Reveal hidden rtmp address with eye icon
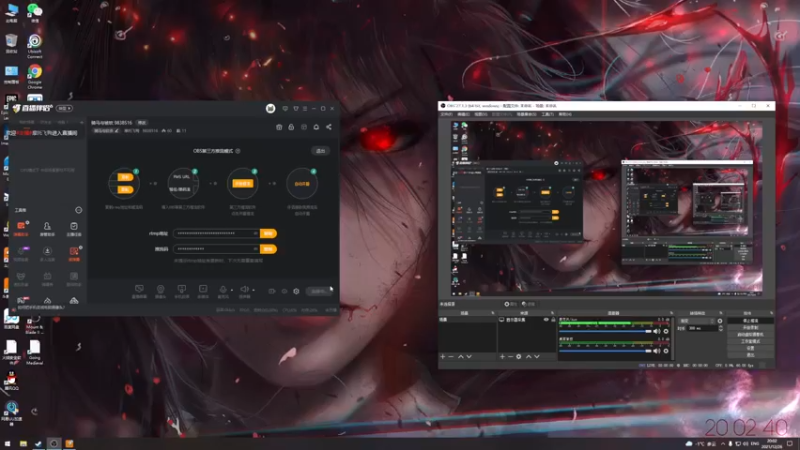Viewport: 800px width, 450px height. click(x=255, y=233)
